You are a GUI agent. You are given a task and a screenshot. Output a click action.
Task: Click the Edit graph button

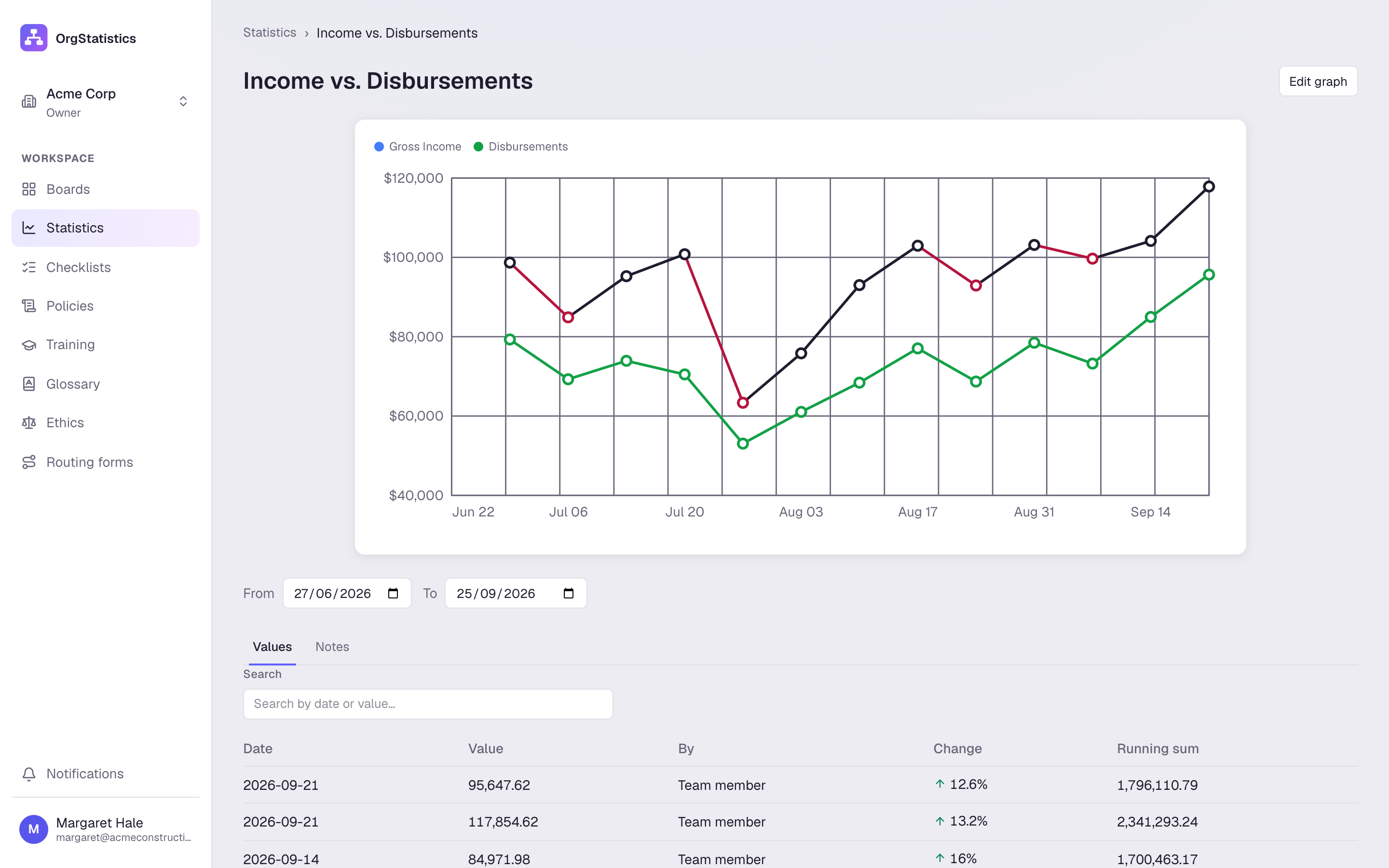coord(1318,81)
